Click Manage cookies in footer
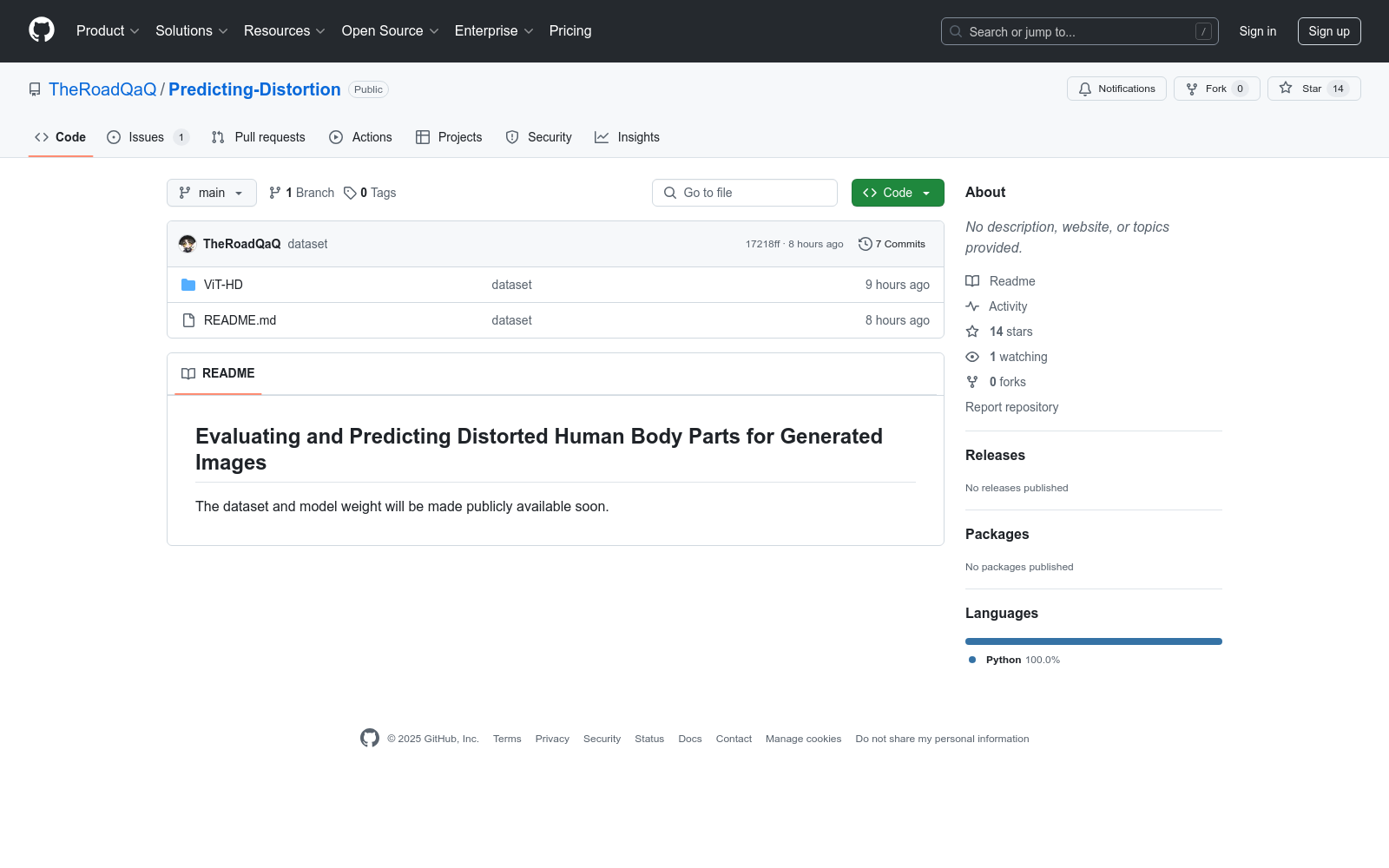 coord(803,739)
